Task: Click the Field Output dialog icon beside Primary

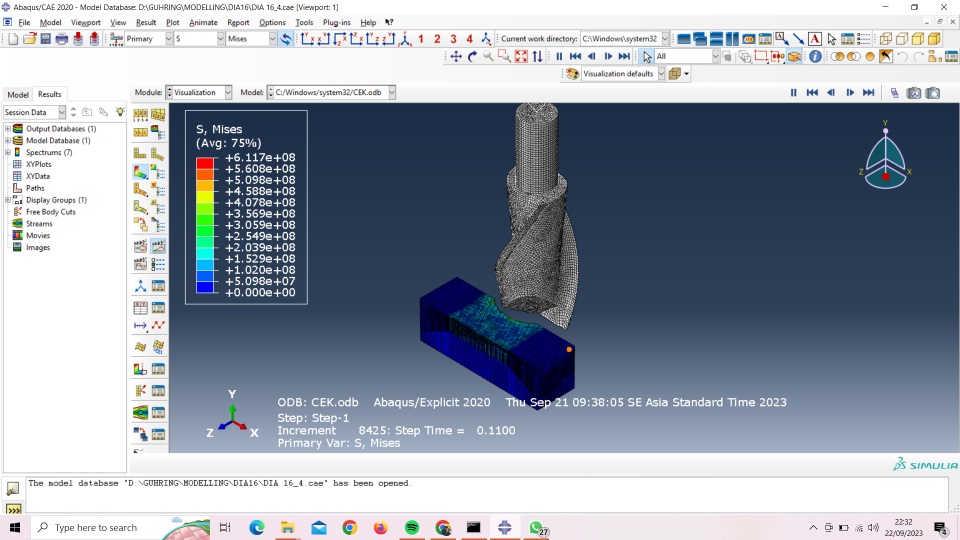Action: [x=116, y=39]
